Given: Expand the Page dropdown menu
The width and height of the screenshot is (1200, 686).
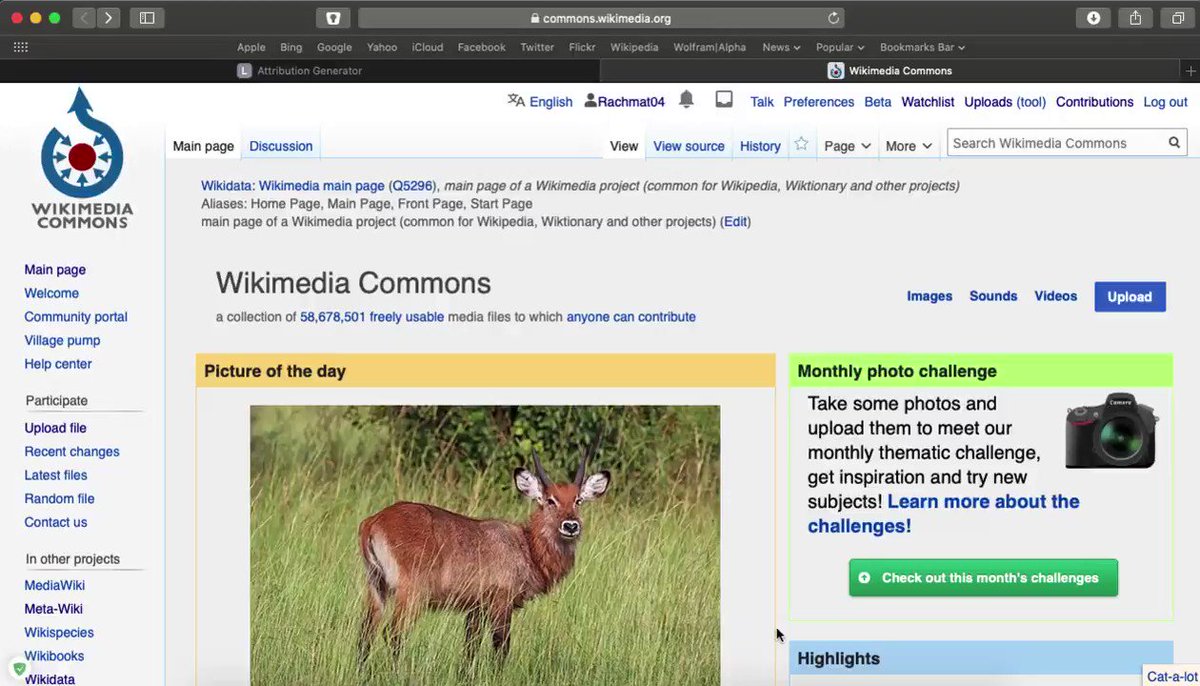Looking at the screenshot, I should (x=847, y=146).
